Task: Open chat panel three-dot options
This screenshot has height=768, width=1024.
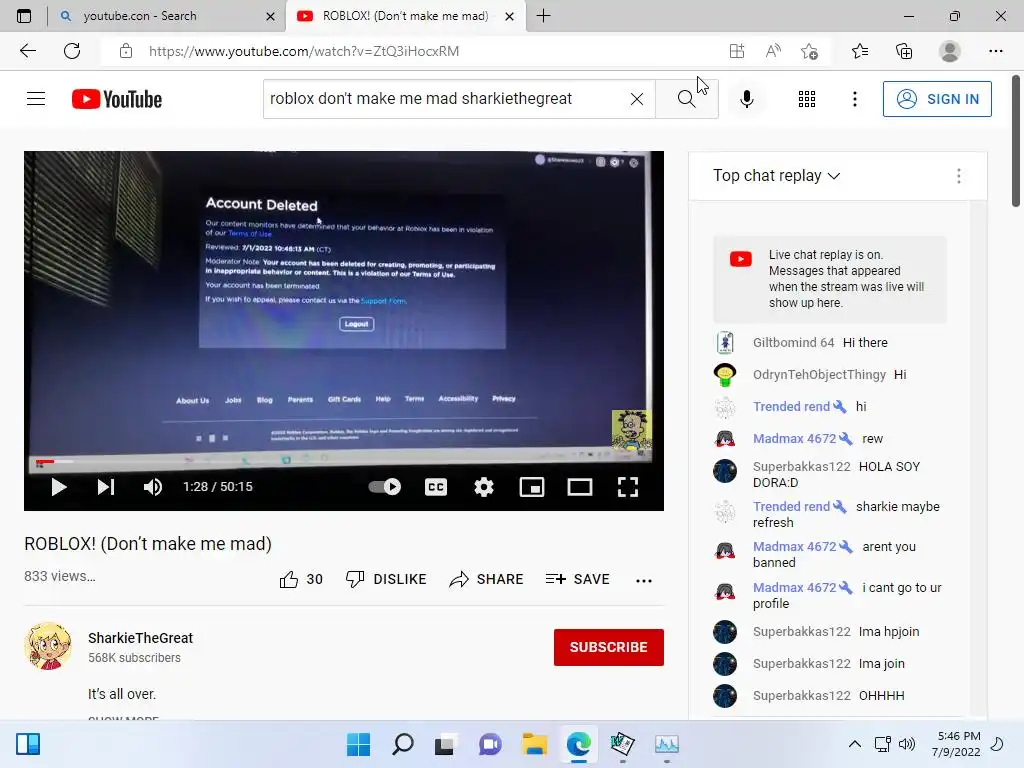Action: (x=959, y=176)
